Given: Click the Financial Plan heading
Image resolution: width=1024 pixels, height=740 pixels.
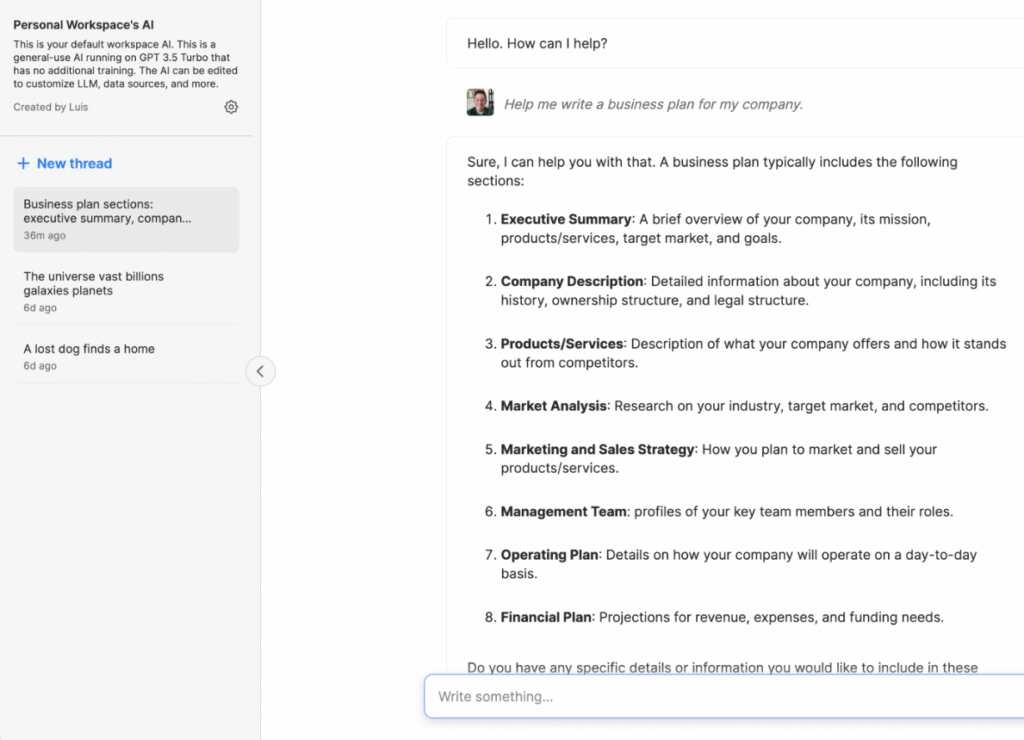Looking at the screenshot, I should pyautogui.click(x=546, y=617).
